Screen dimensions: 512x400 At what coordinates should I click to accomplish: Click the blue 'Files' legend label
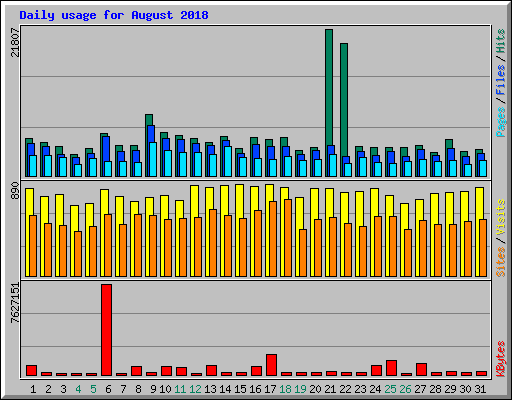[501, 79]
